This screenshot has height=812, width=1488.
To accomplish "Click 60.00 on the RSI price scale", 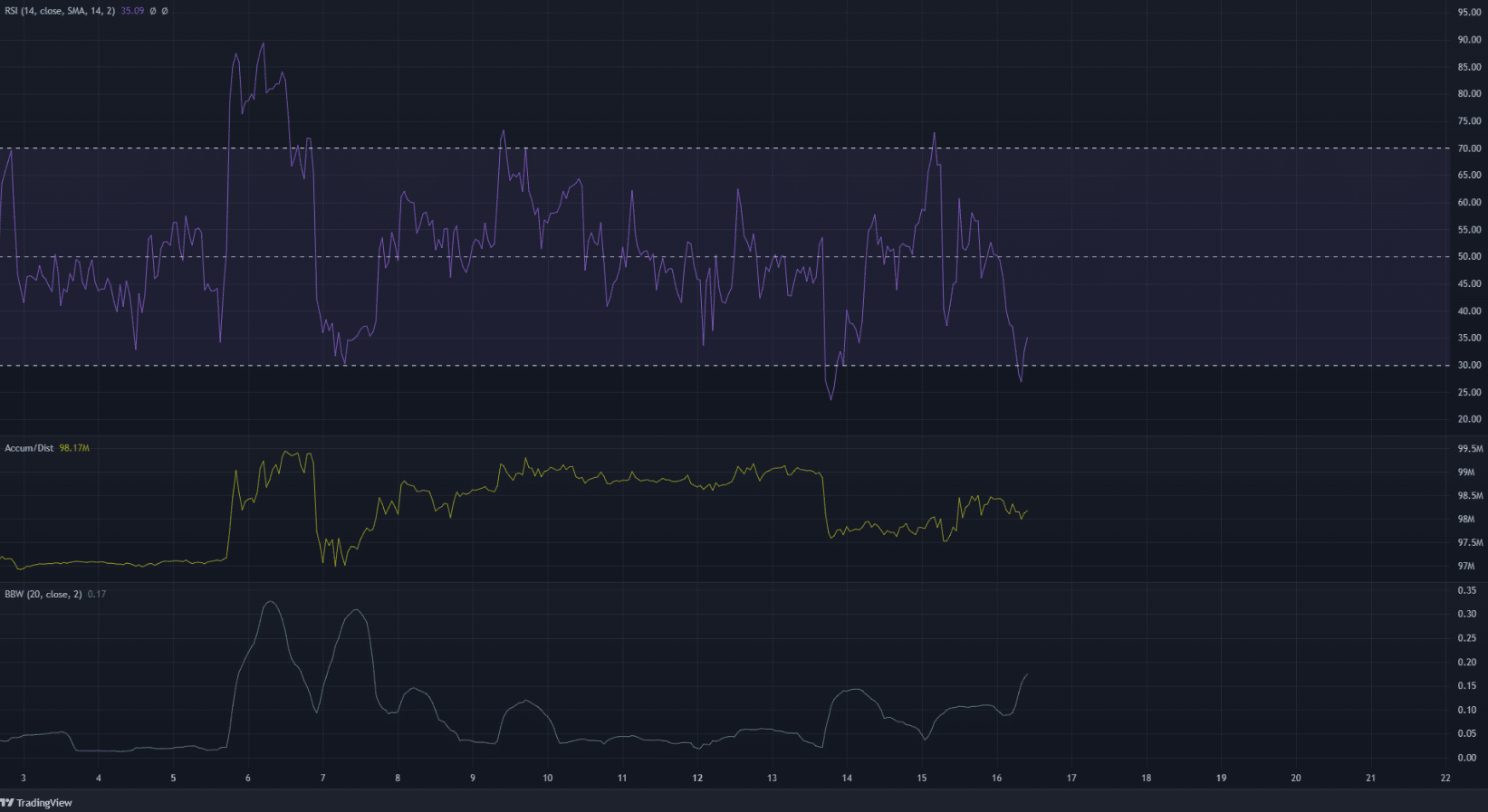I will [1469, 203].
